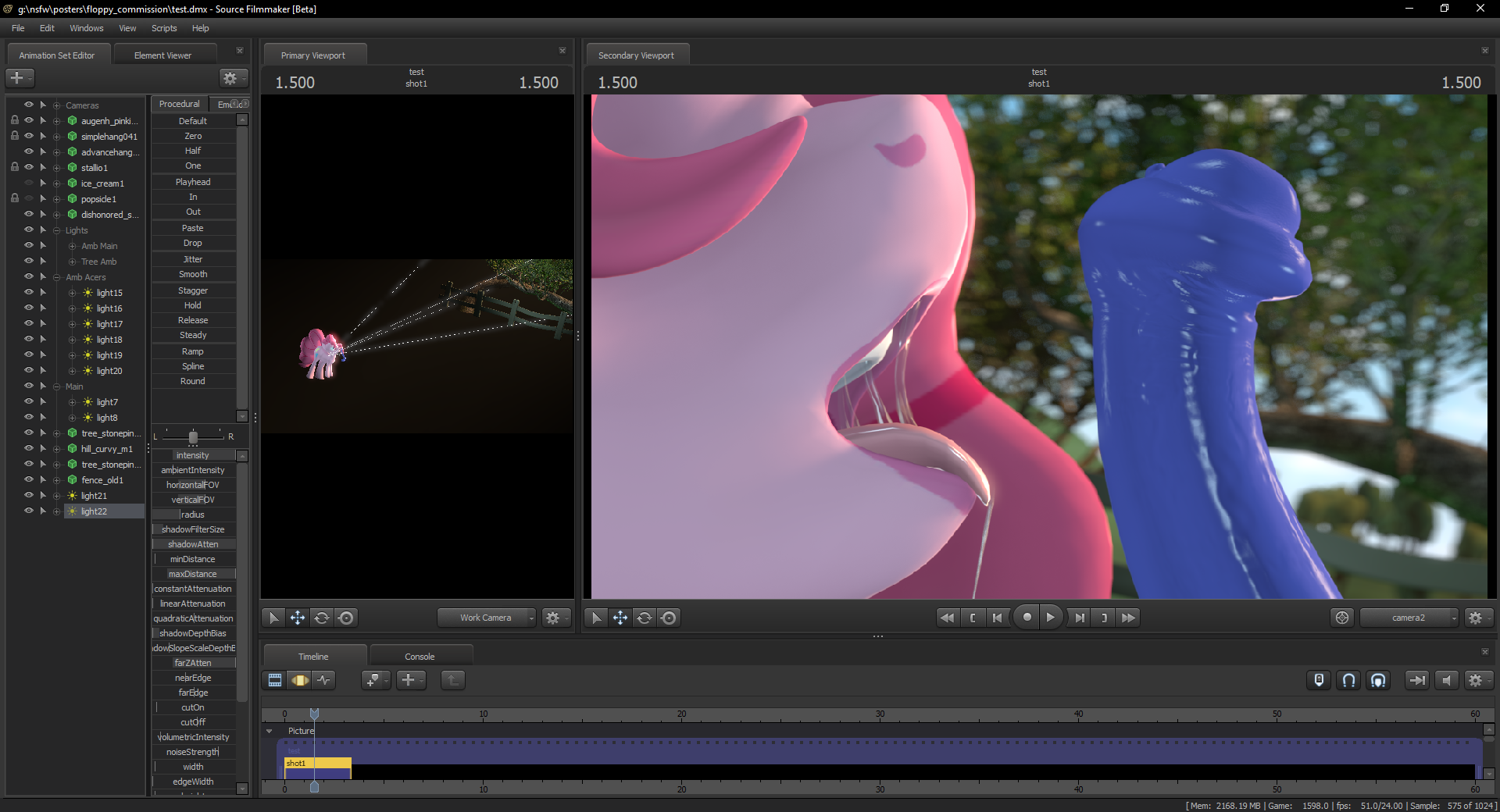Collapse the Main group in the tree
The width and height of the screenshot is (1500, 812).
click(x=57, y=386)
